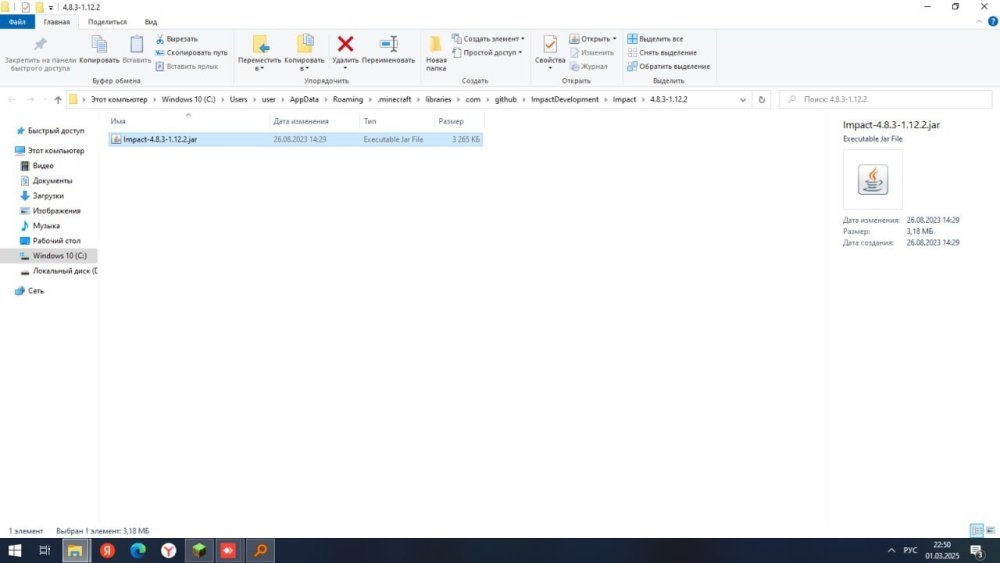
Task: Pin to Quick Access ribbon button
Action: [x=40, y=53]
